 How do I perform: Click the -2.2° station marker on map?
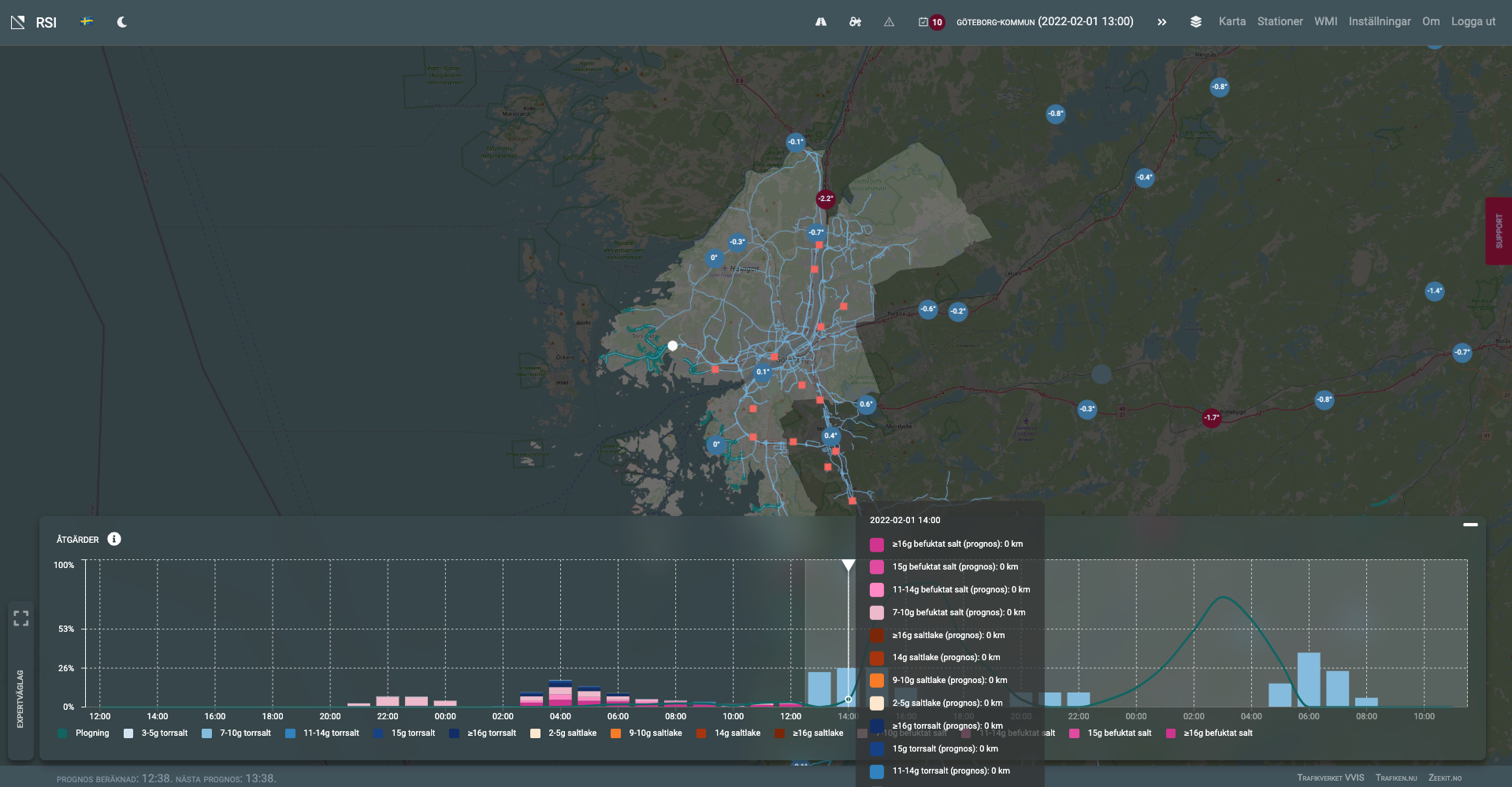coord(825,199)
